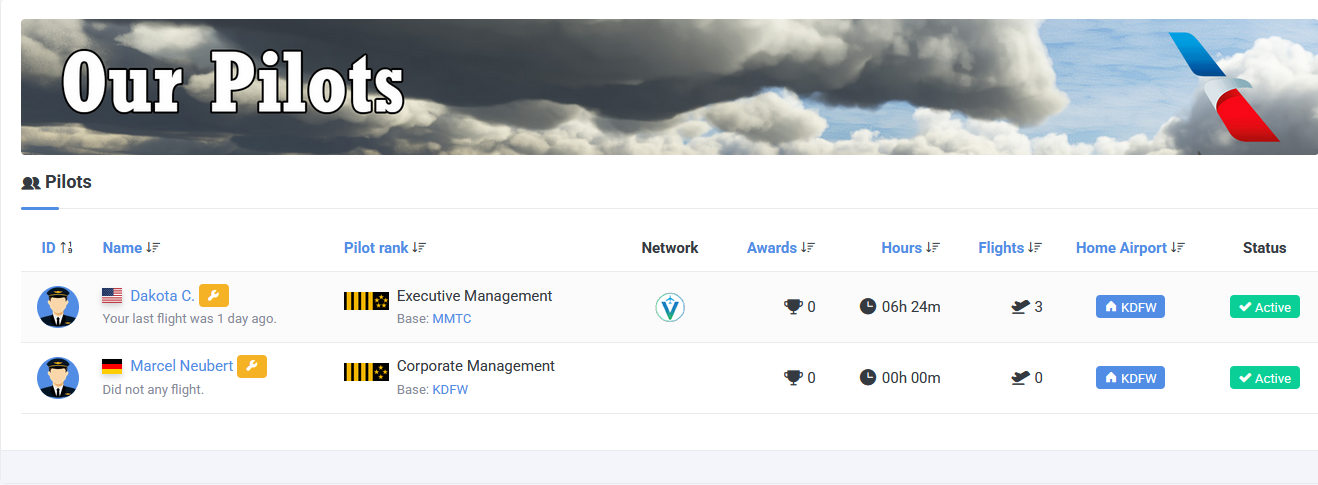Click the Executive Management rank stripes icon
This screenshot has height=485, width=1318.
pyautogui.click(x=366, y=301)
